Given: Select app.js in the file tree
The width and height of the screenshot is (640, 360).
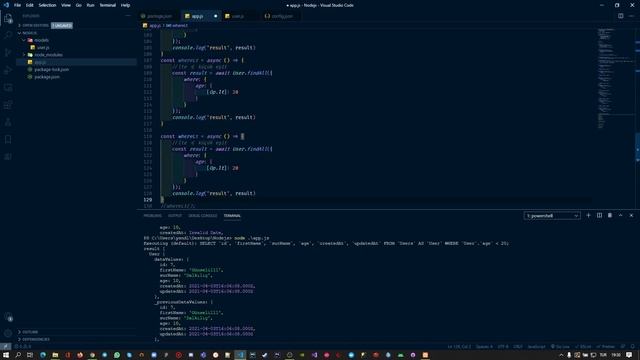Looking at the screenshot, I should click(x=76, y=62).
